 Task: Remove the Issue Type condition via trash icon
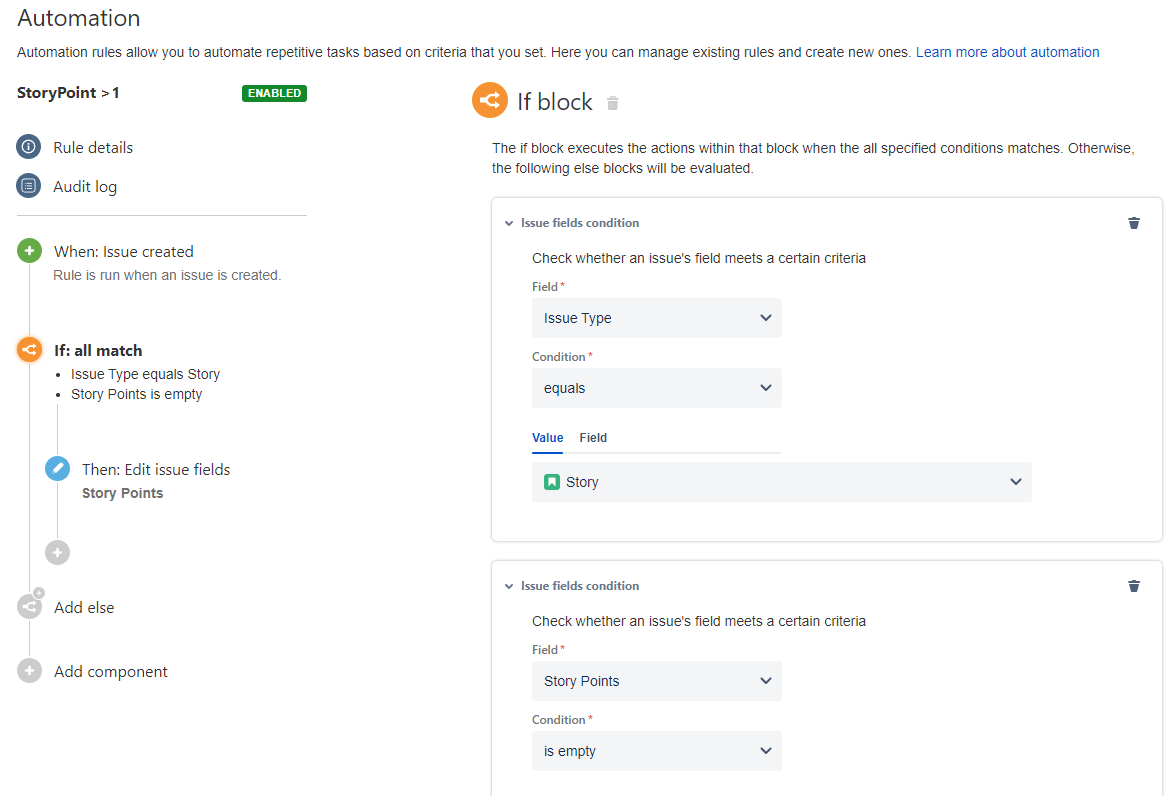point(1134,223)
